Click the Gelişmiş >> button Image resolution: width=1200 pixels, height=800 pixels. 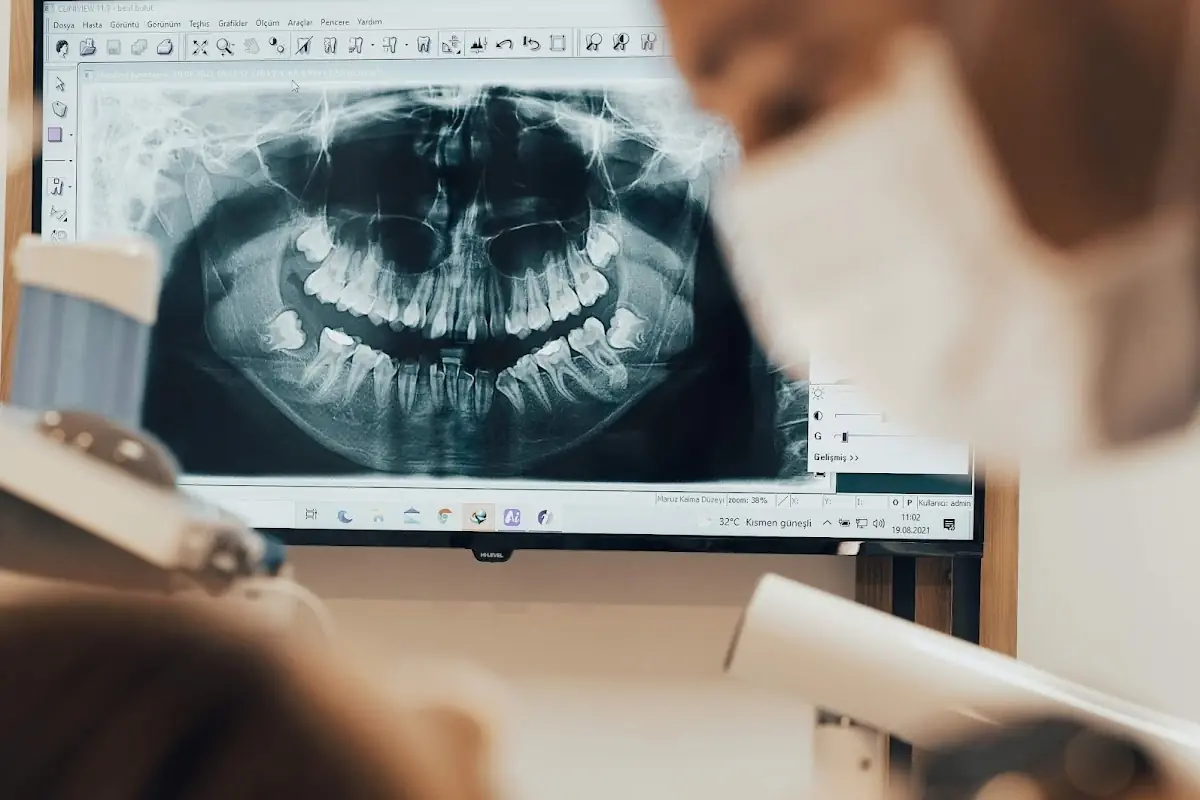[x=836, y=457]
